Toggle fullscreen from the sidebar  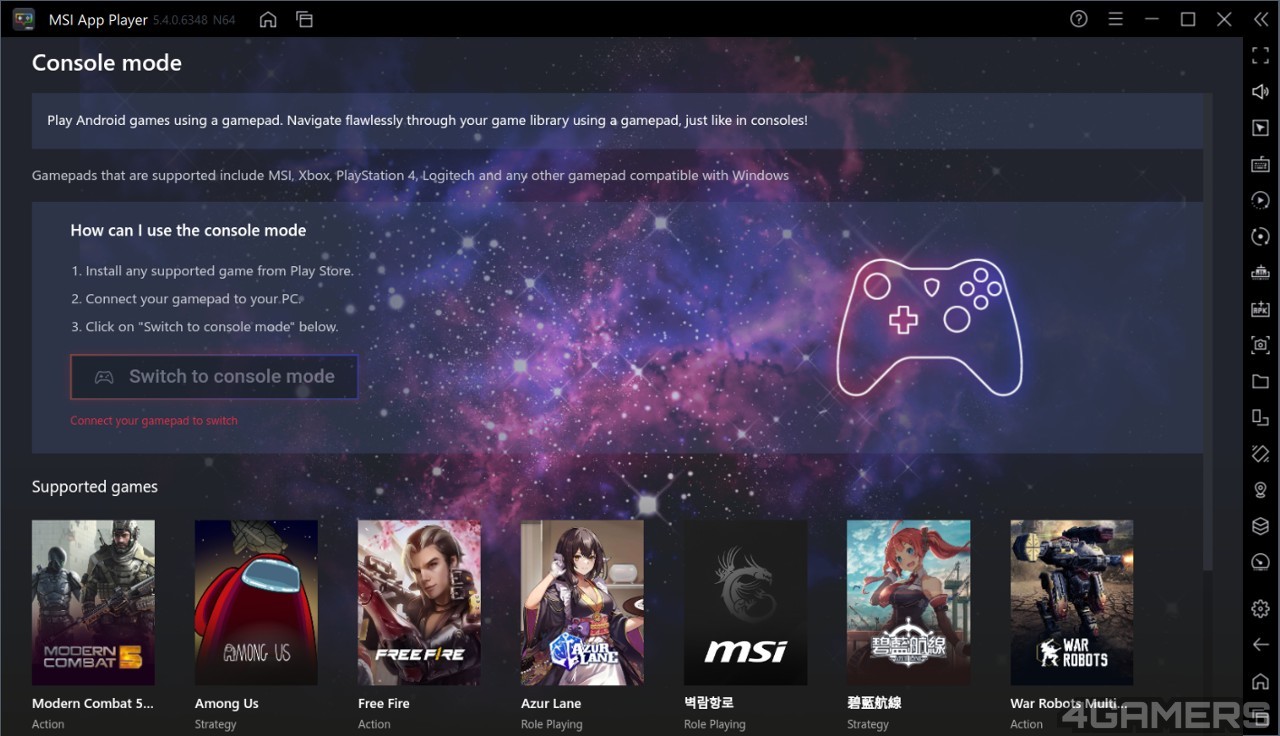[1260, 56]
